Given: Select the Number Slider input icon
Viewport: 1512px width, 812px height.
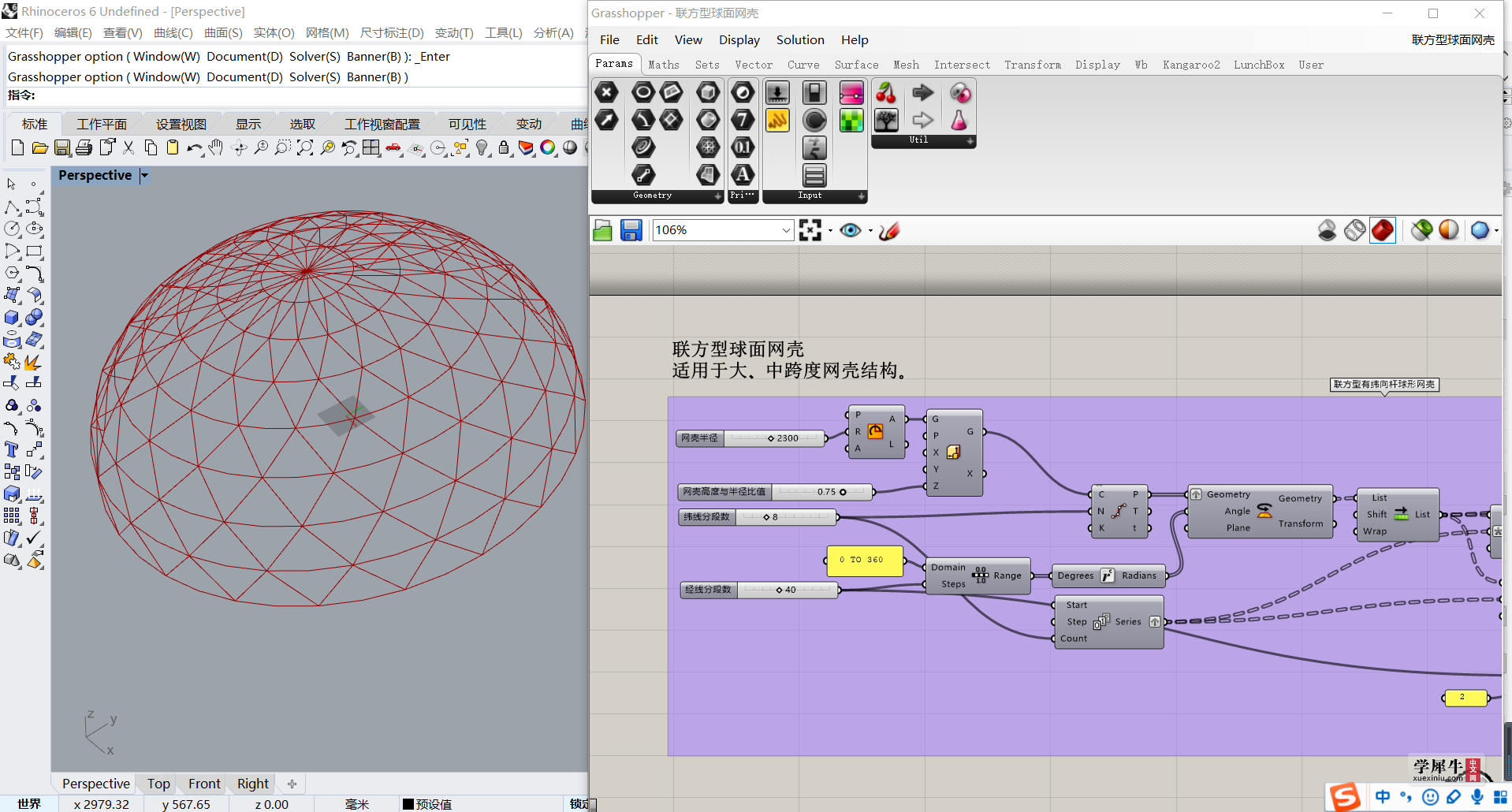Looking at the screenshot, I should (x=777, y=92).
